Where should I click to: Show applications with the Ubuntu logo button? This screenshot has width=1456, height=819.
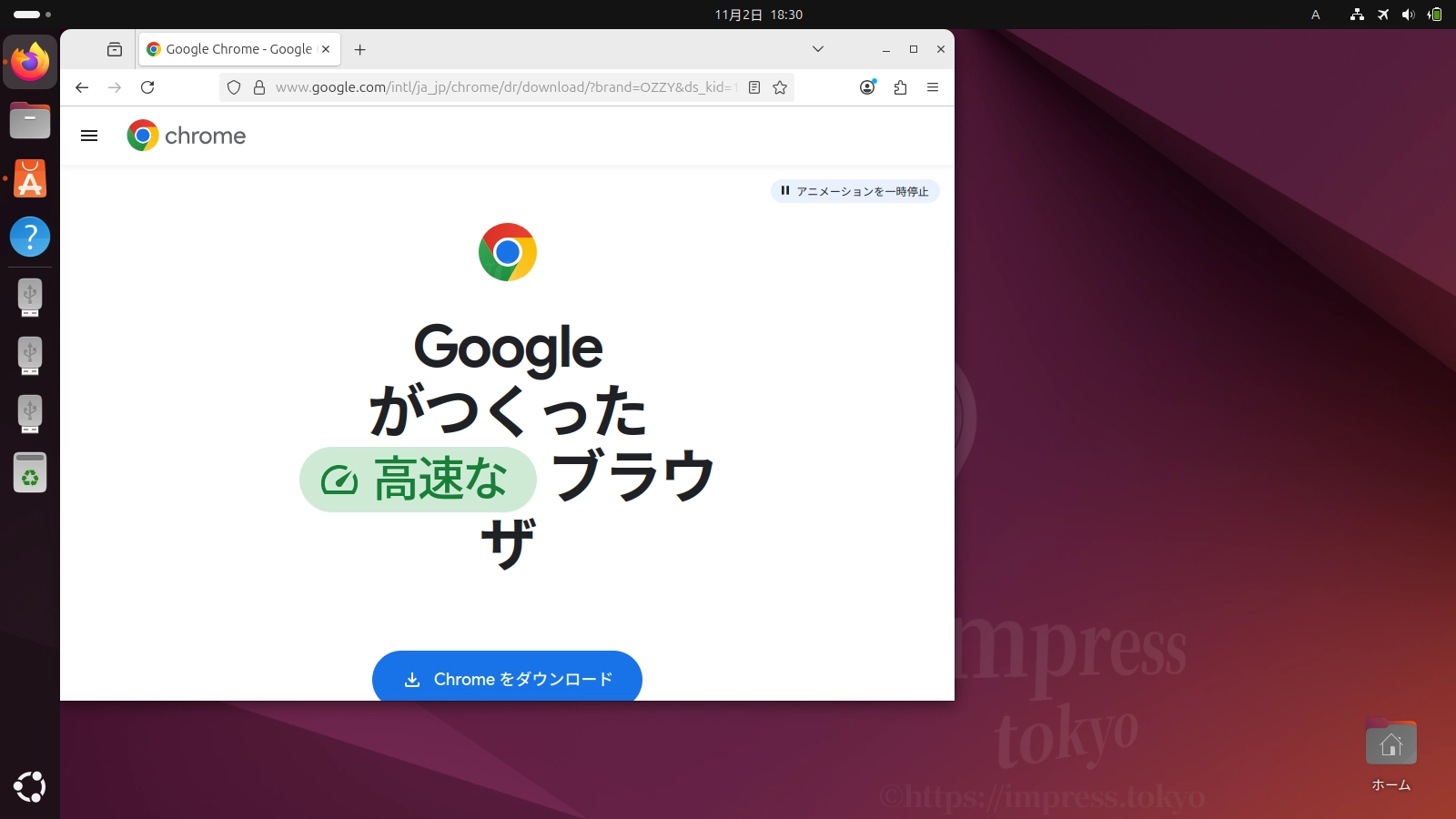[x=30, y=787]
